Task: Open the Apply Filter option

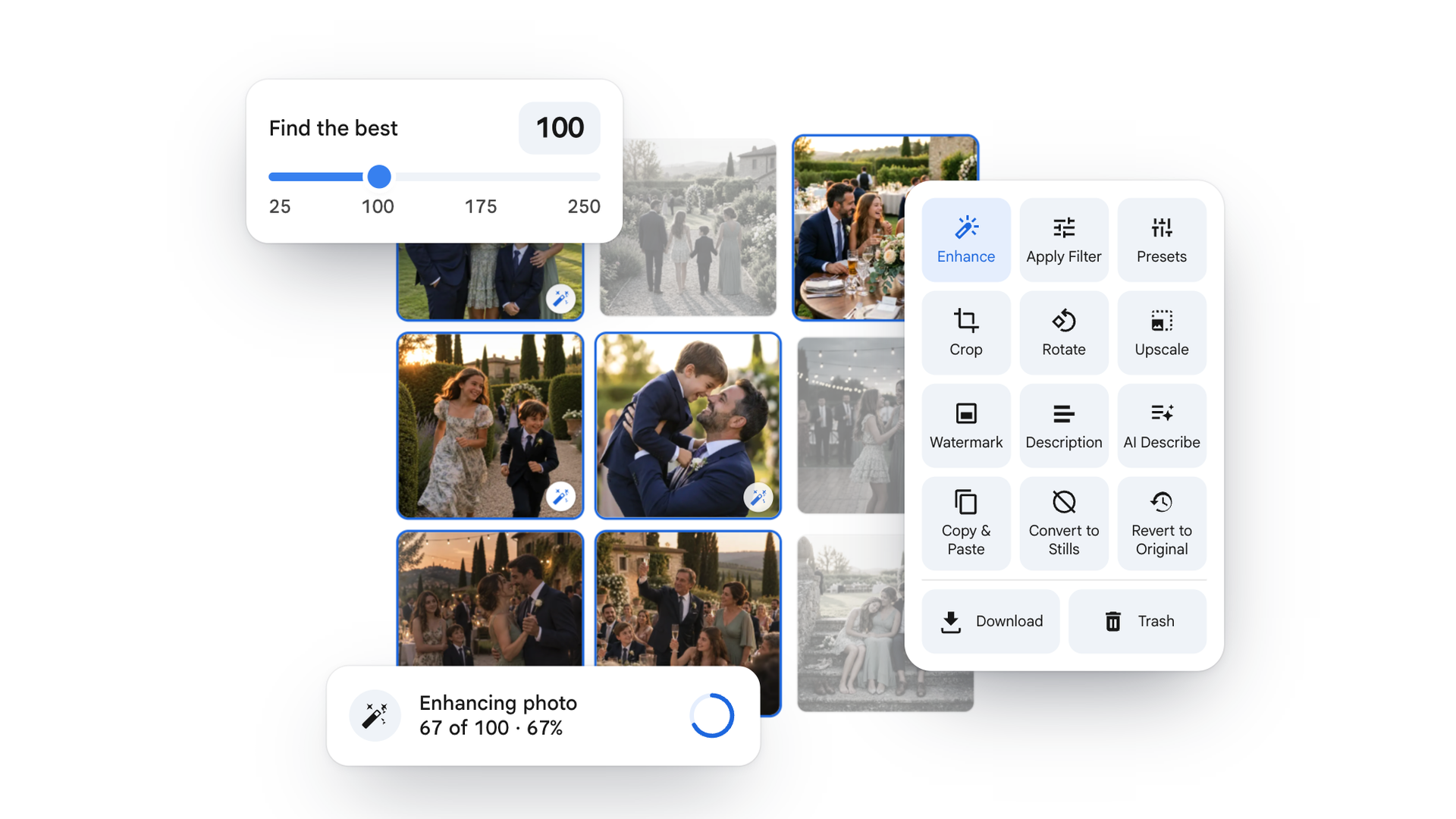Action: tap(1063, 240)
